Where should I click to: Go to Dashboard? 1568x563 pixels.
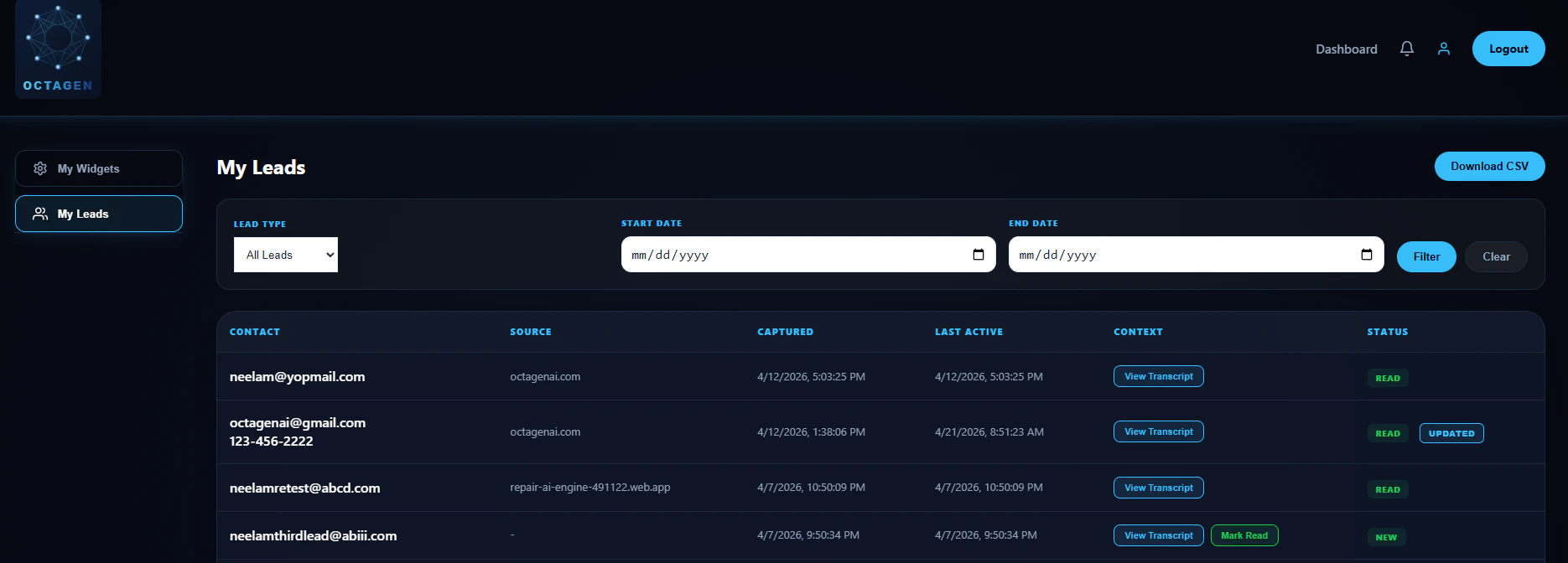click(1347, 49)
